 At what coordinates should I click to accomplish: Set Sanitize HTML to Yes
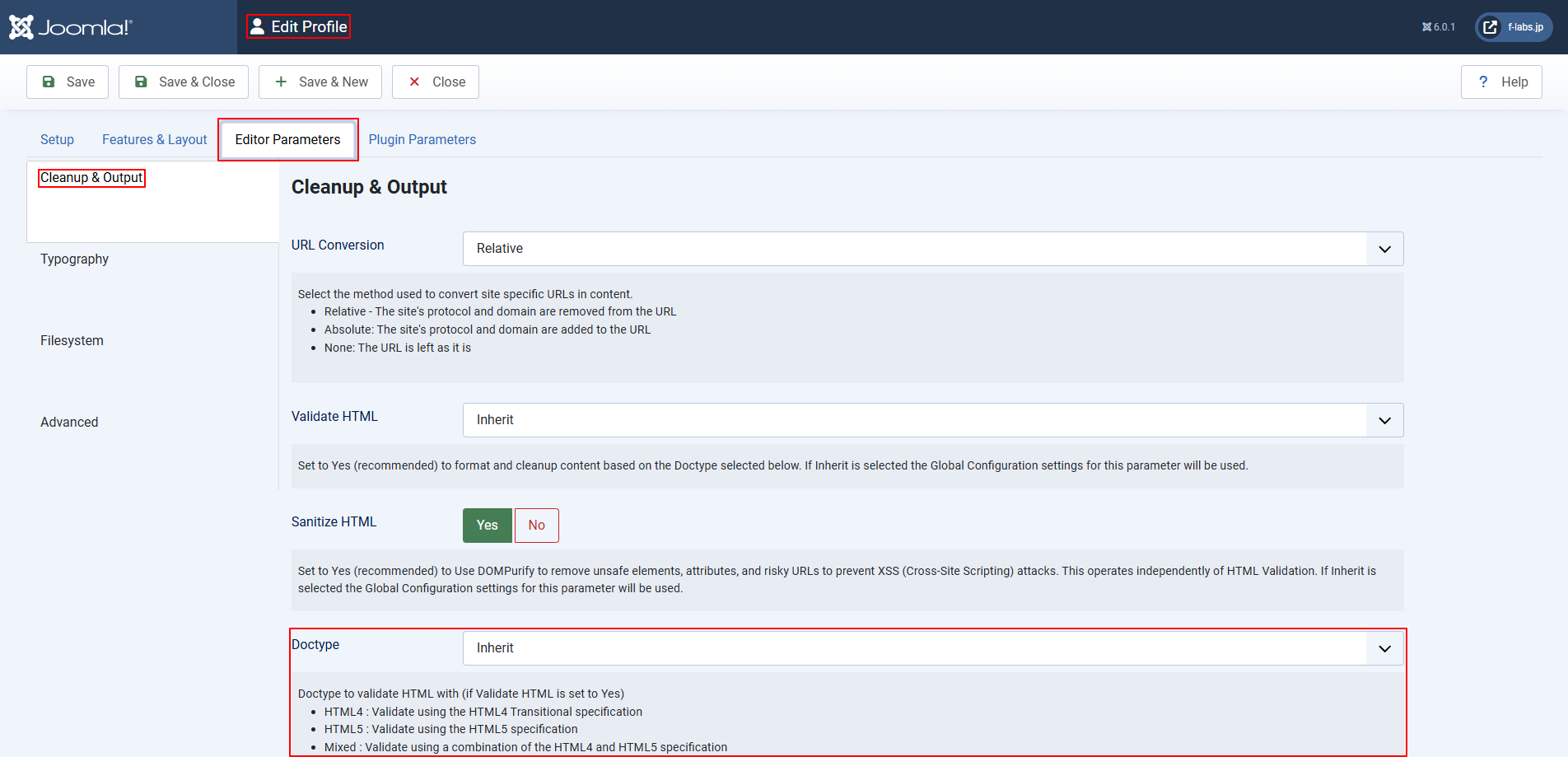(x=487, y=526)
